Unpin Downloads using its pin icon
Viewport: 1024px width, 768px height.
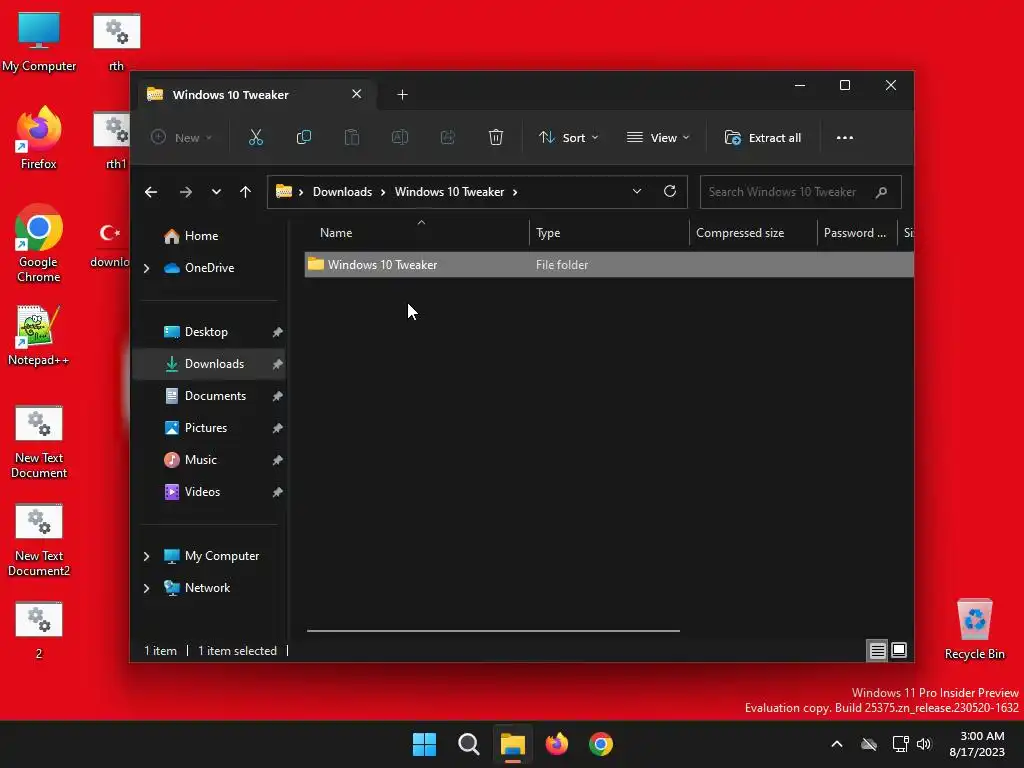pyautogui.click(x=277, y=364)
